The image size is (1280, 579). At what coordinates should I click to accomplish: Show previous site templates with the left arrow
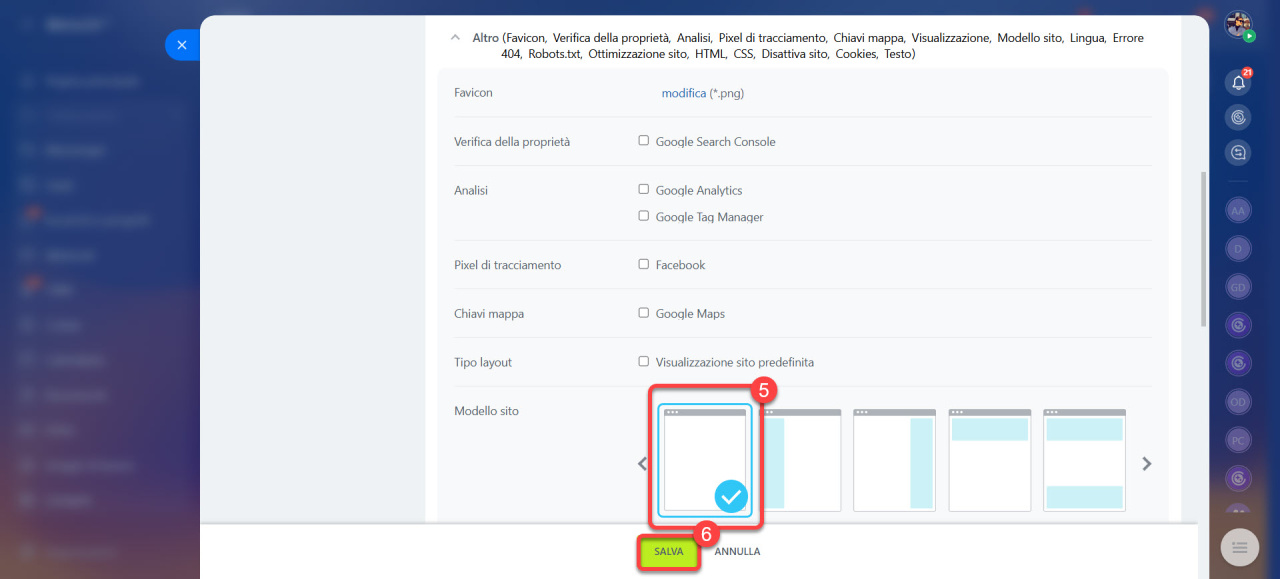pyautogui.click(x=643, y=464)
